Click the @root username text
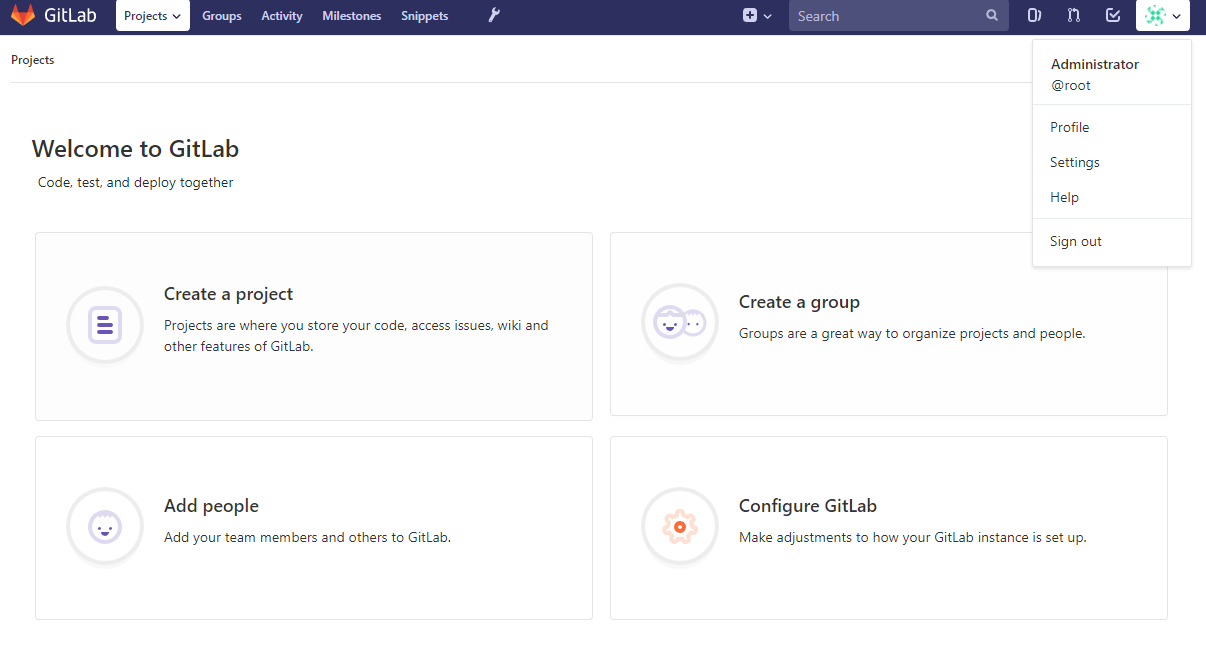Image resolution: width=1206 pixels, height=647 pixels. point(1071,85)
